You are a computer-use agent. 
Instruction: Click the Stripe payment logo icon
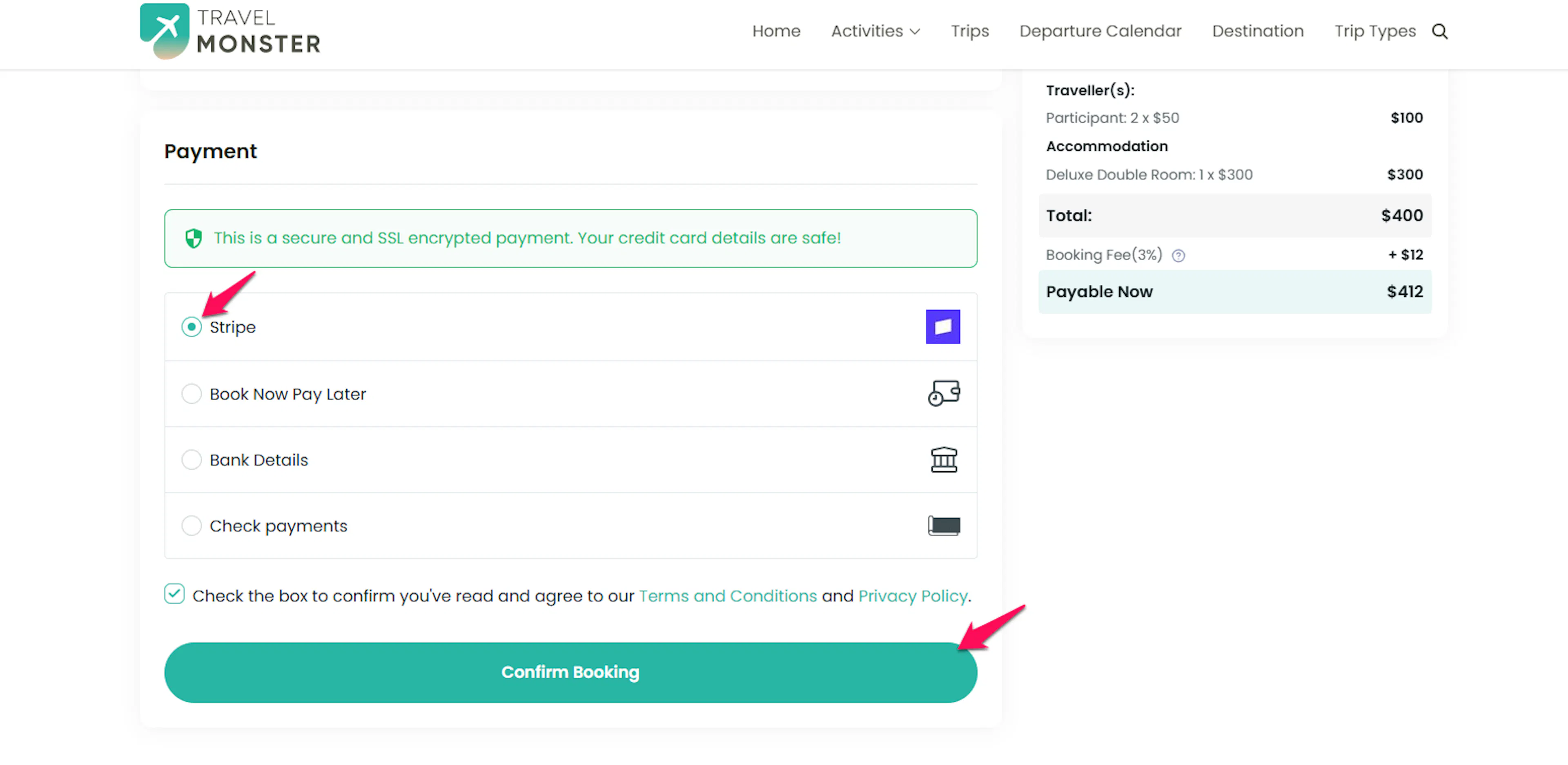(x=943, y=327)
